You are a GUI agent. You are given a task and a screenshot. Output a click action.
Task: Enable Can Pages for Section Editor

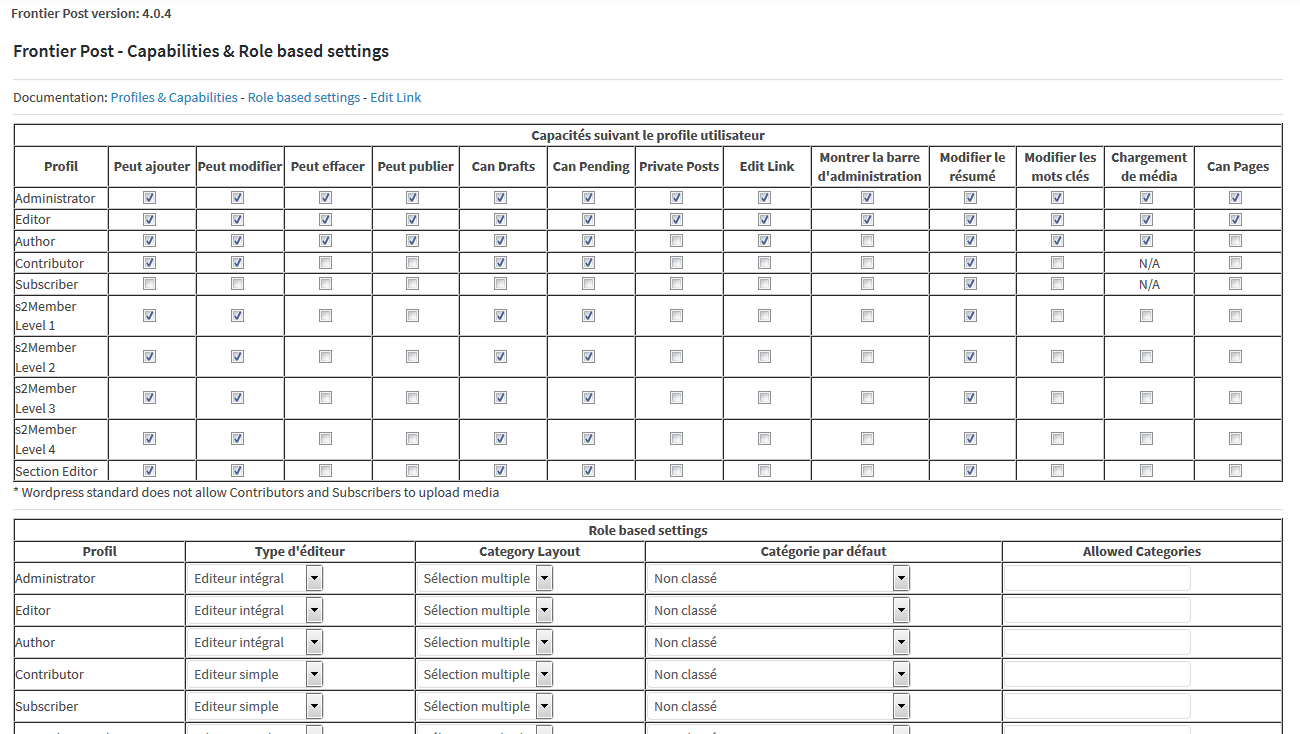click(1236, 471)
